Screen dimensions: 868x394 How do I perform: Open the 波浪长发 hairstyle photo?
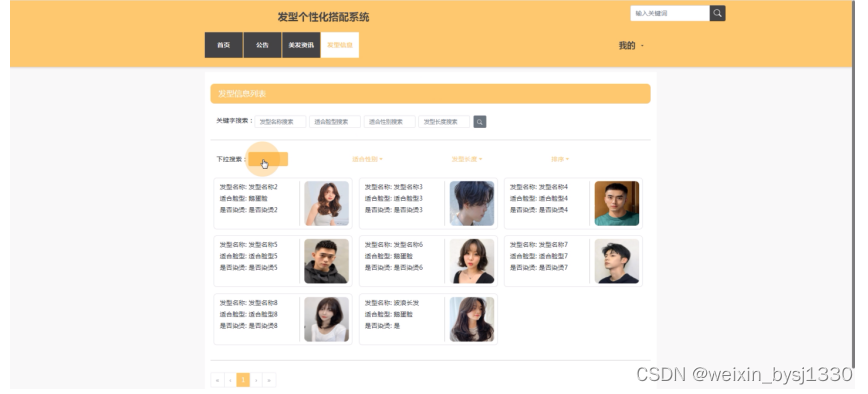pyautogui.click(x=472, y=319)
